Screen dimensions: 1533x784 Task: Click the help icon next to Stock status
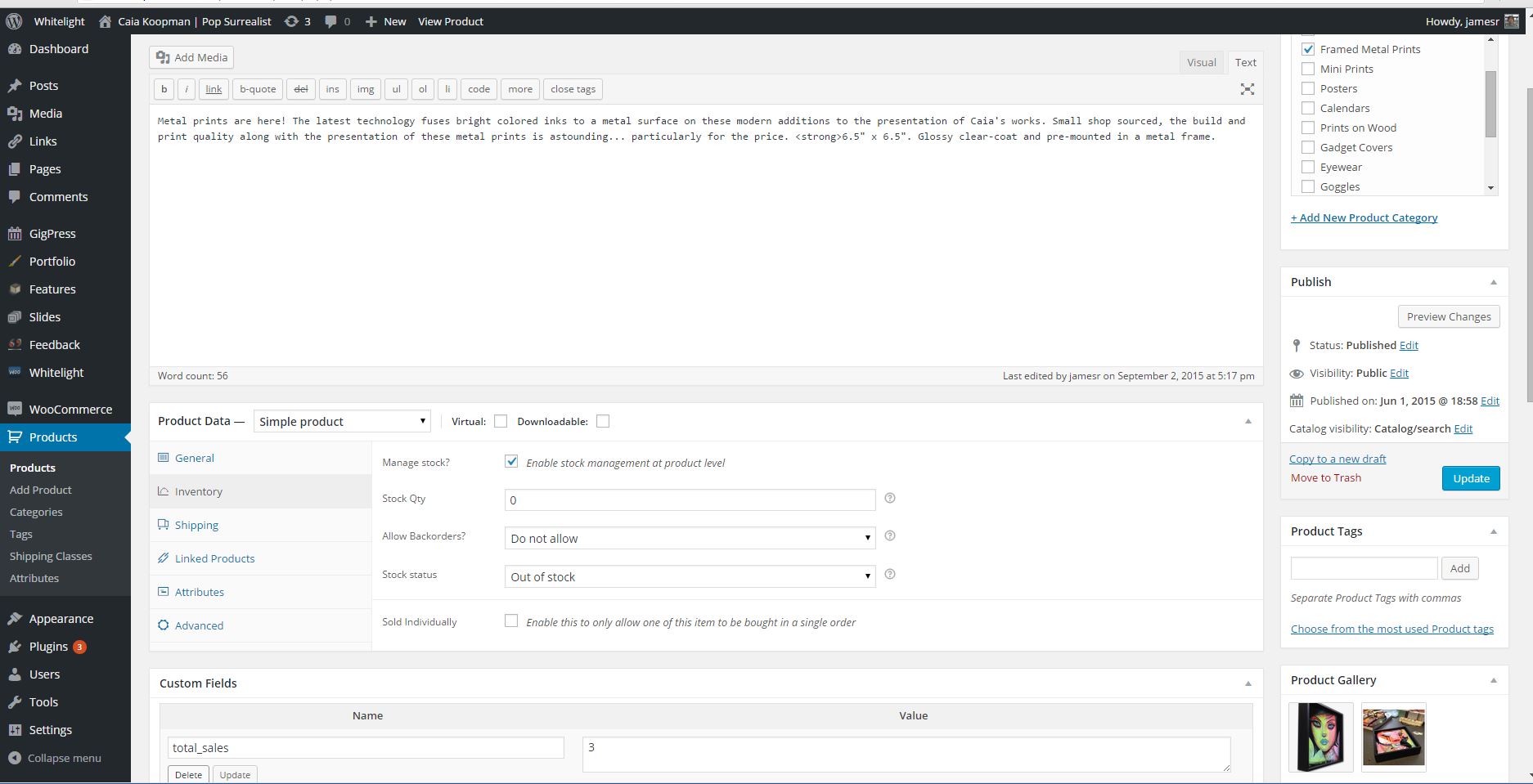(890, 574)
